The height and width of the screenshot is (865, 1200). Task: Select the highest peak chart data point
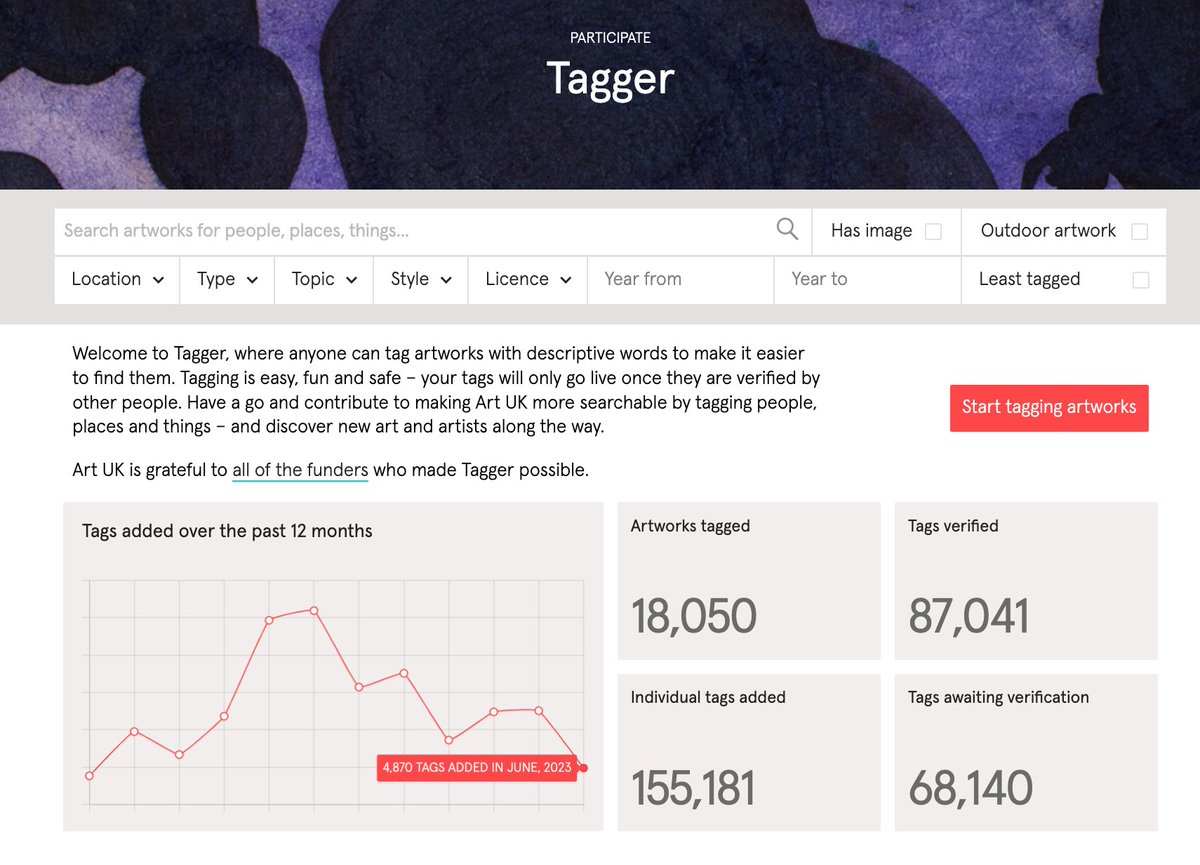pos(314,610)
